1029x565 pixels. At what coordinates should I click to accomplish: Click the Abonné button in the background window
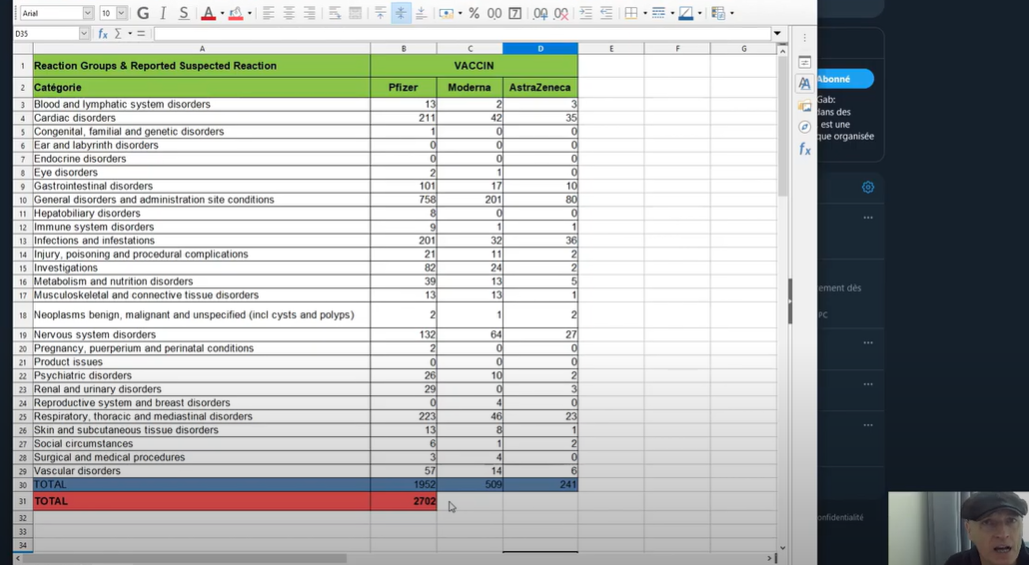(x=845, y=79)
